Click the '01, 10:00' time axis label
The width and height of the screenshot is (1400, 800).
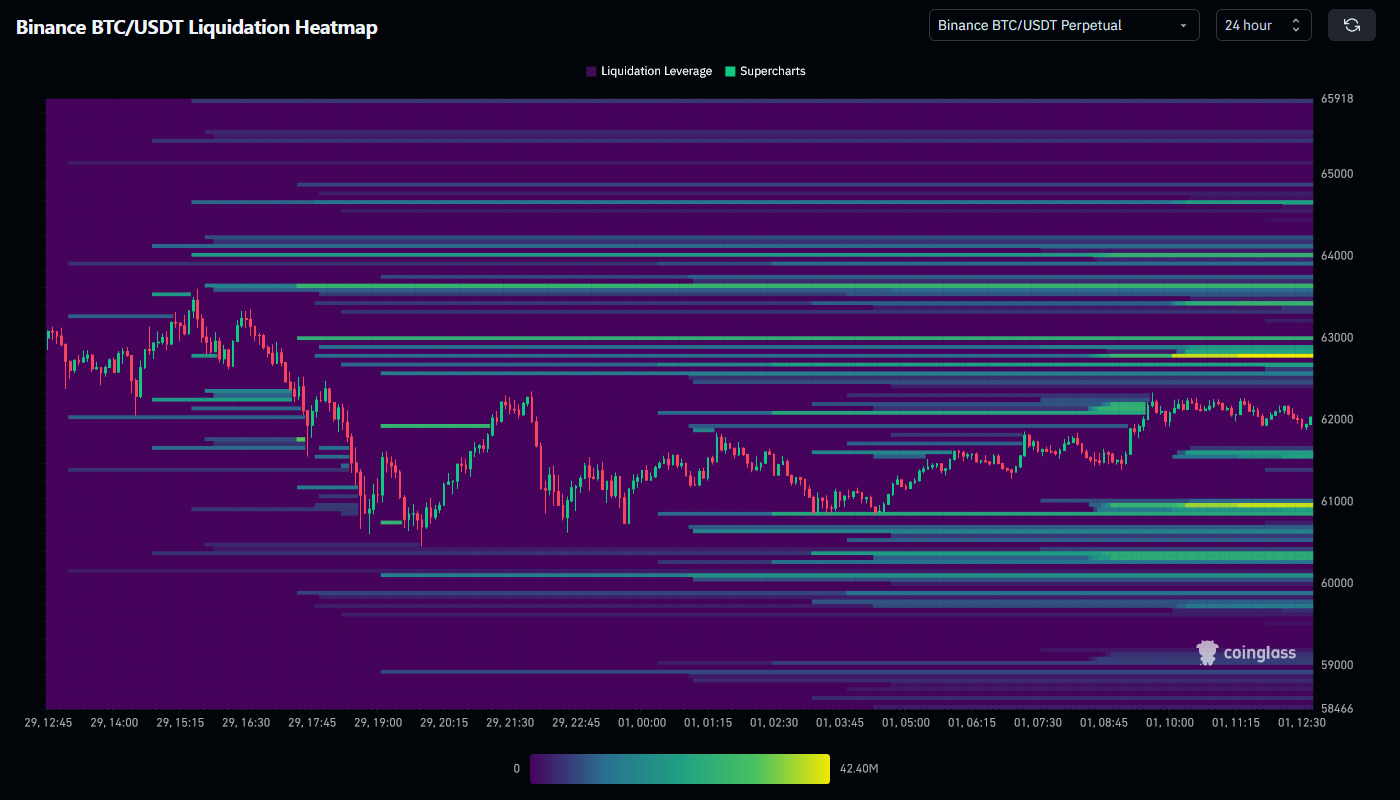1170,722
